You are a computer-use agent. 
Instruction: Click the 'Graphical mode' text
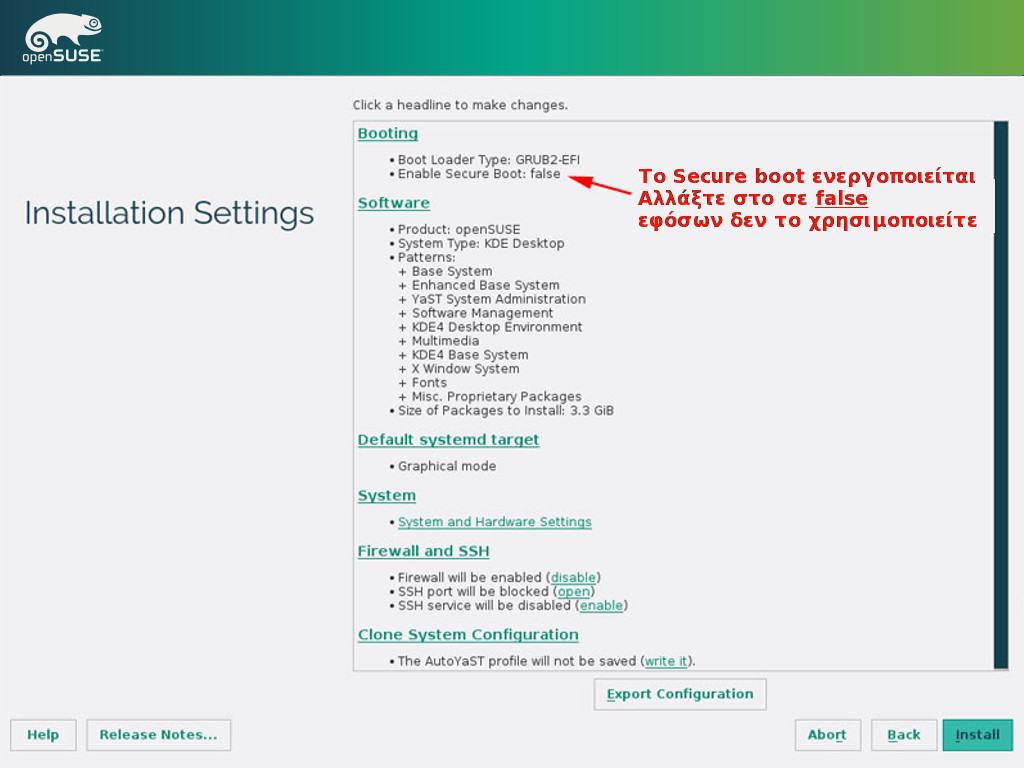[447, 466]
